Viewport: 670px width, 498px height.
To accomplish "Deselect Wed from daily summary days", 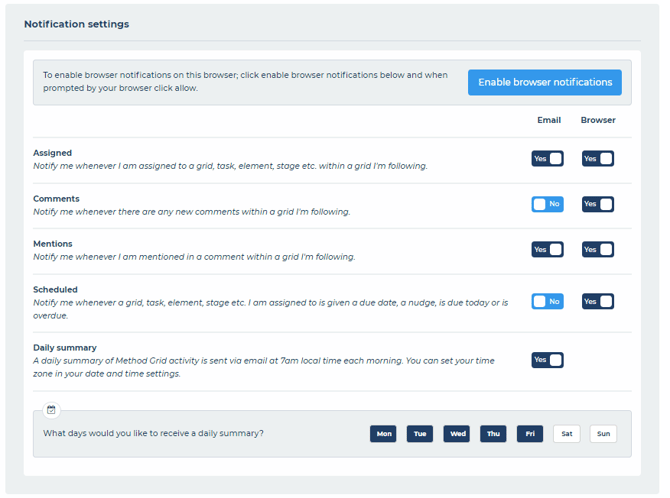I will [456, 434].
